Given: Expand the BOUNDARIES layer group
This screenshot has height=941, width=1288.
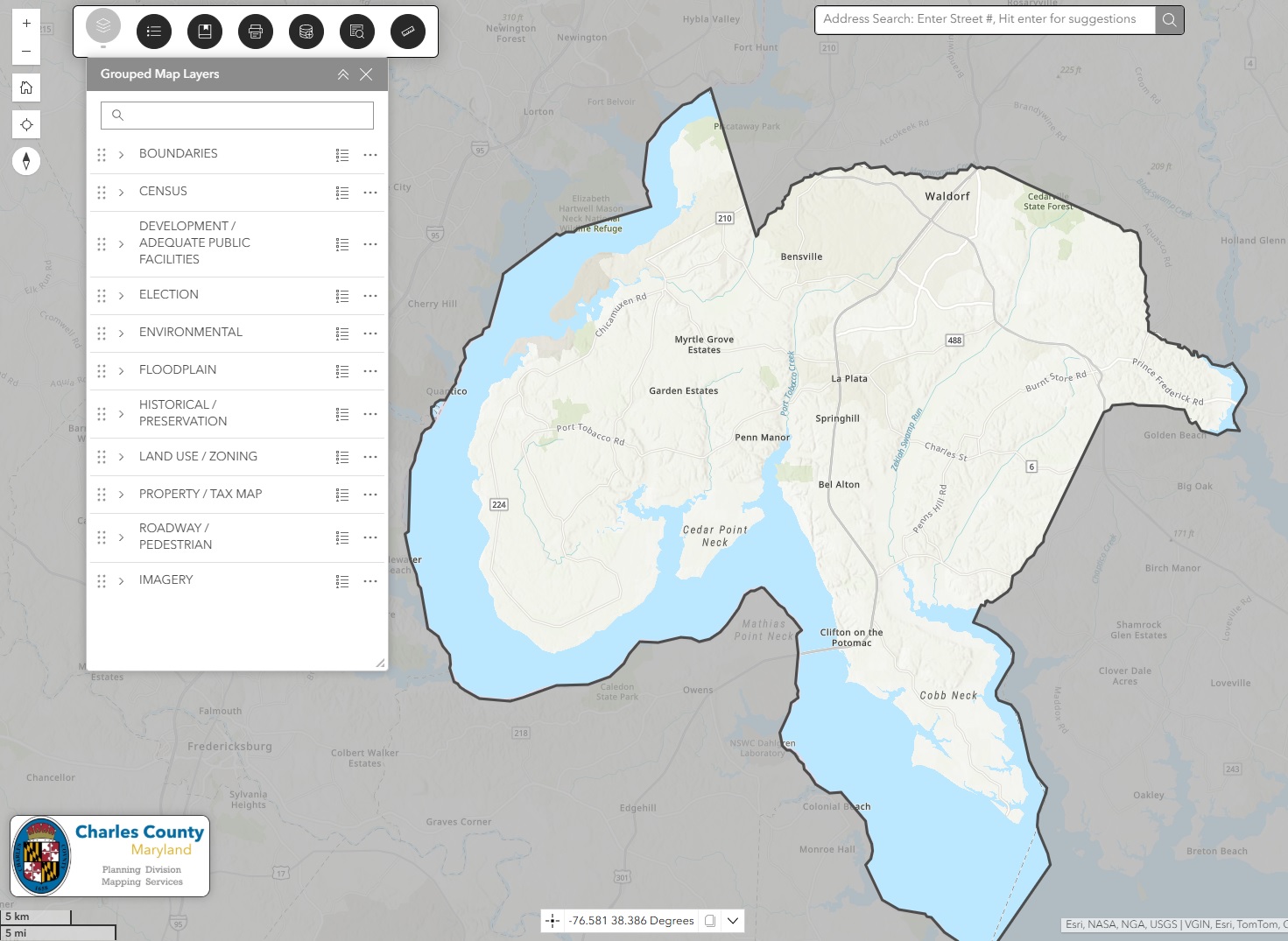Looking at the screenshot, I should coord(122,153).
